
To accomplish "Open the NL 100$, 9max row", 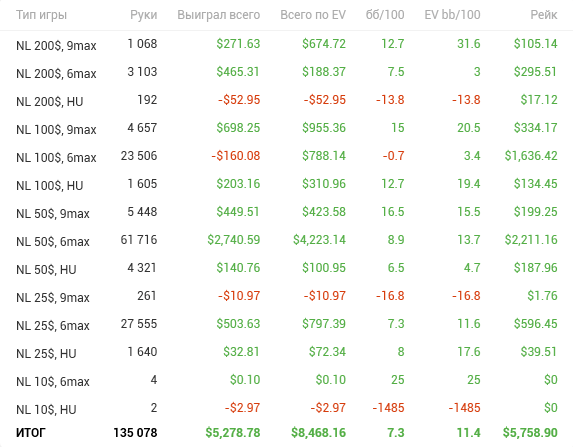I will [x=286, y=128].
